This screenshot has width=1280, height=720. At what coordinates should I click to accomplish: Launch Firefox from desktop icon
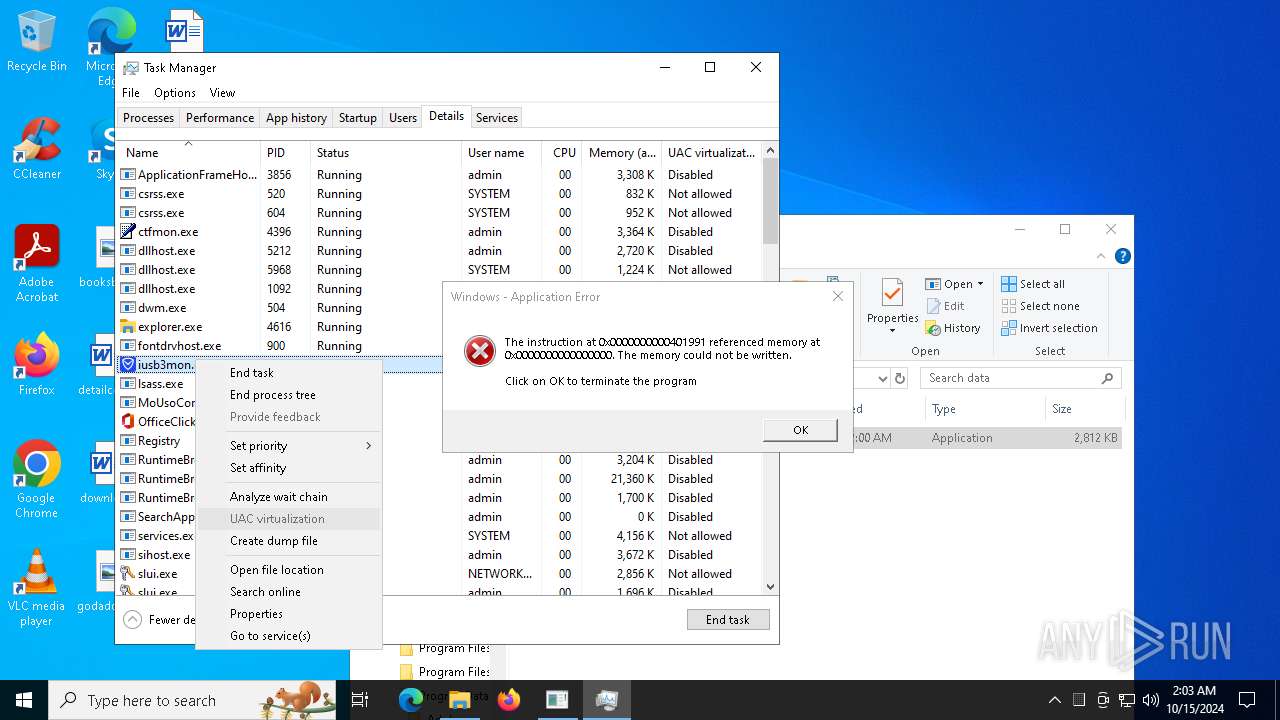37,365
